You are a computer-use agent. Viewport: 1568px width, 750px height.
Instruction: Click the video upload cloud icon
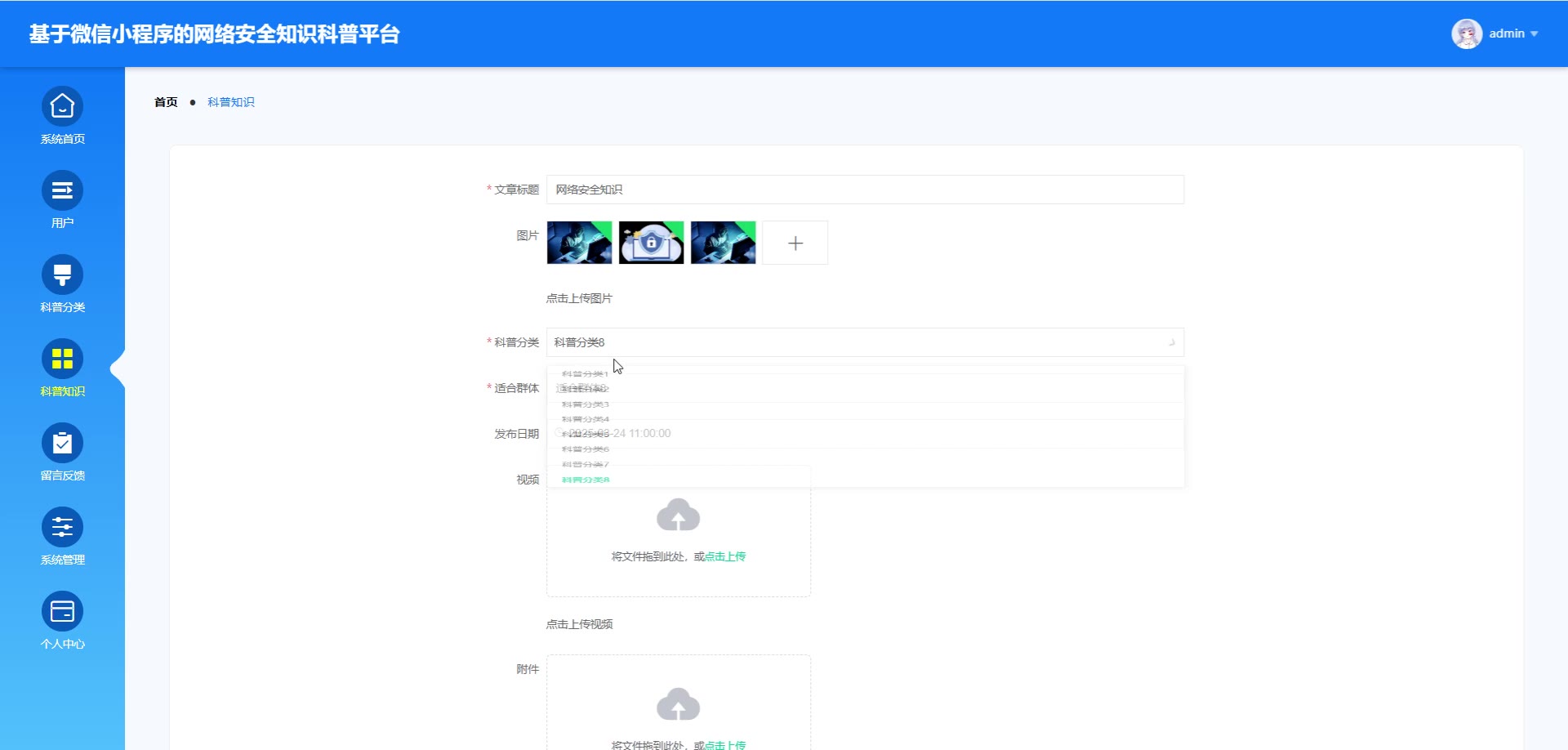(678, 515)
